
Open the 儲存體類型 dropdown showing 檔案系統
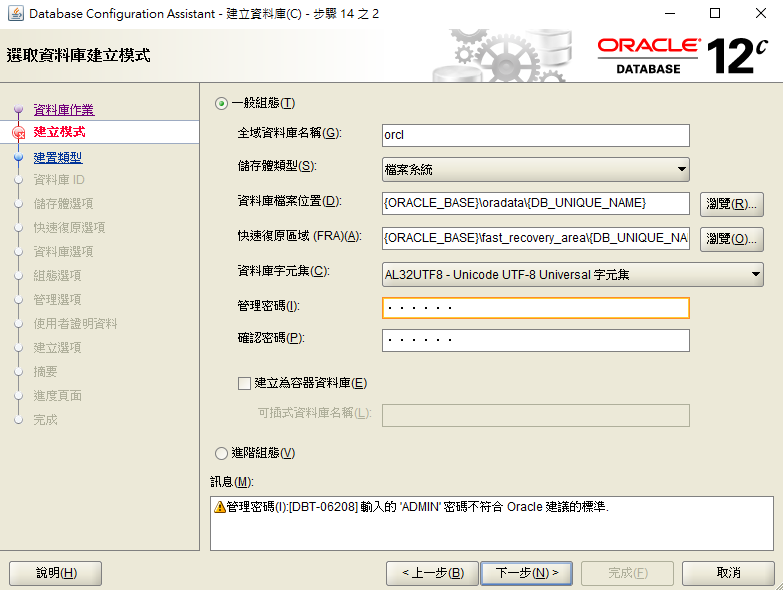535,169
